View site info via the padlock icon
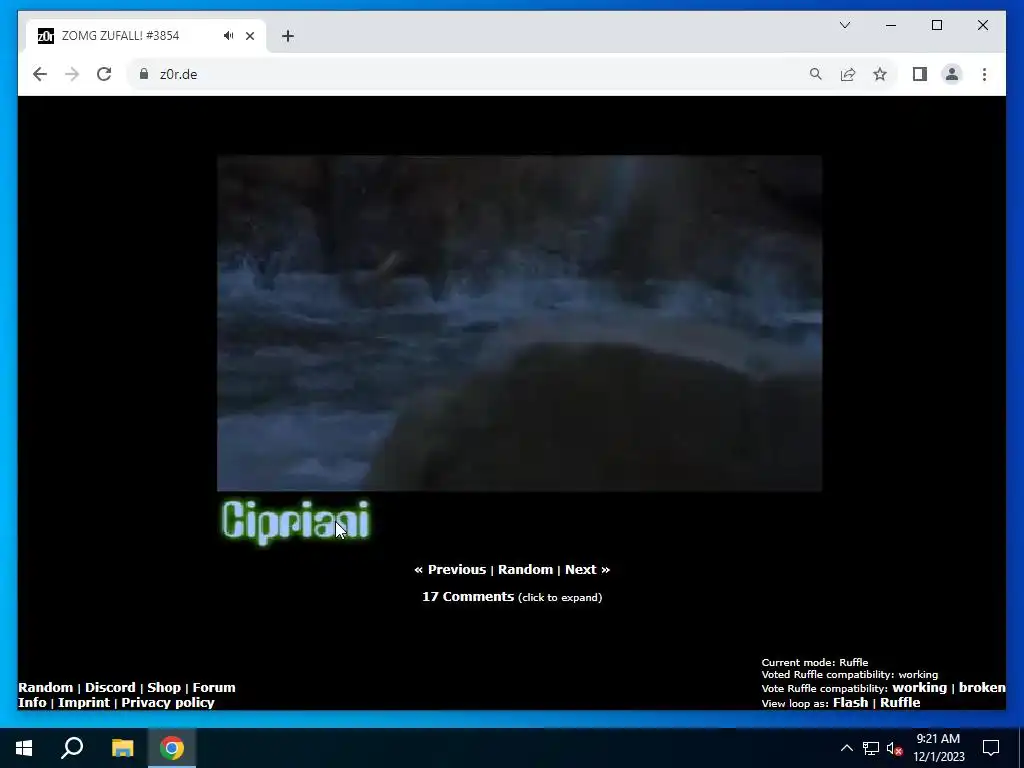 tap(144, 74)
